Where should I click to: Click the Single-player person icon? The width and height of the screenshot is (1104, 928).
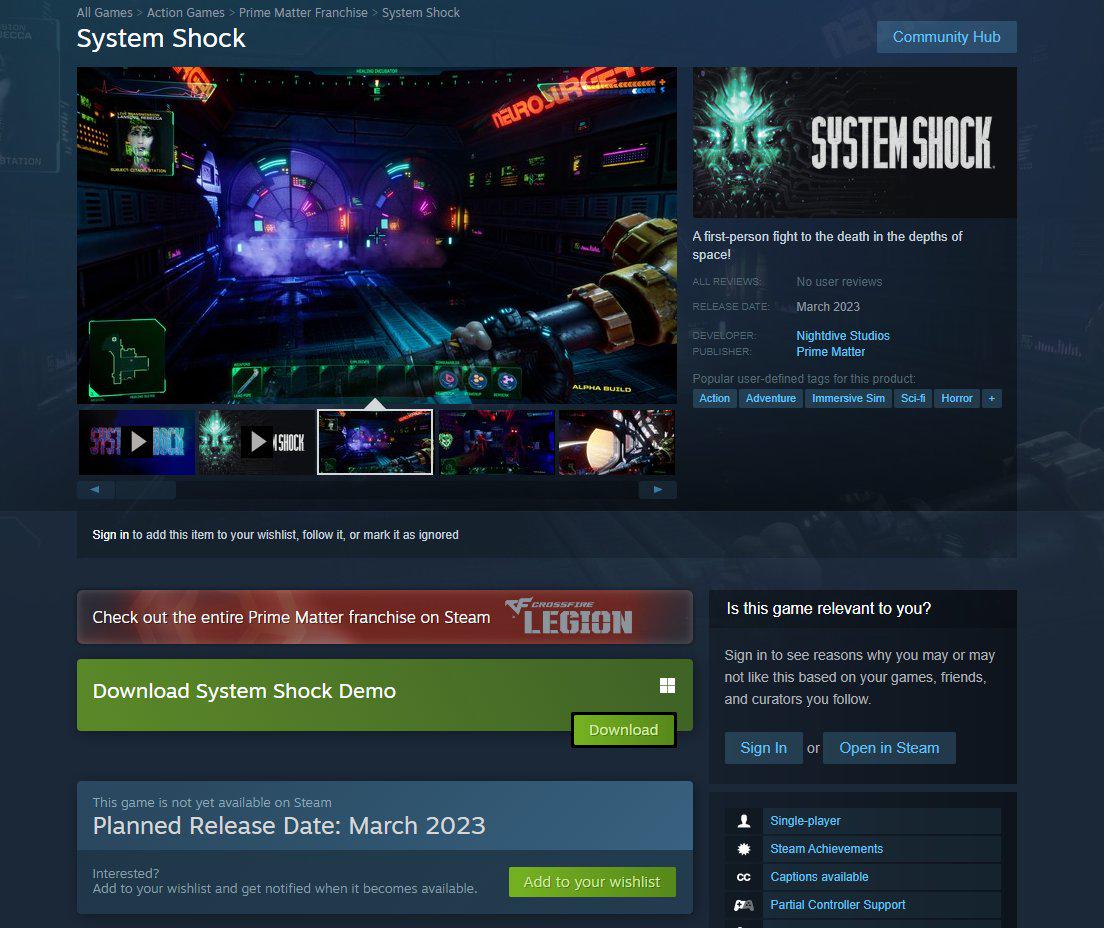[744, 821]
